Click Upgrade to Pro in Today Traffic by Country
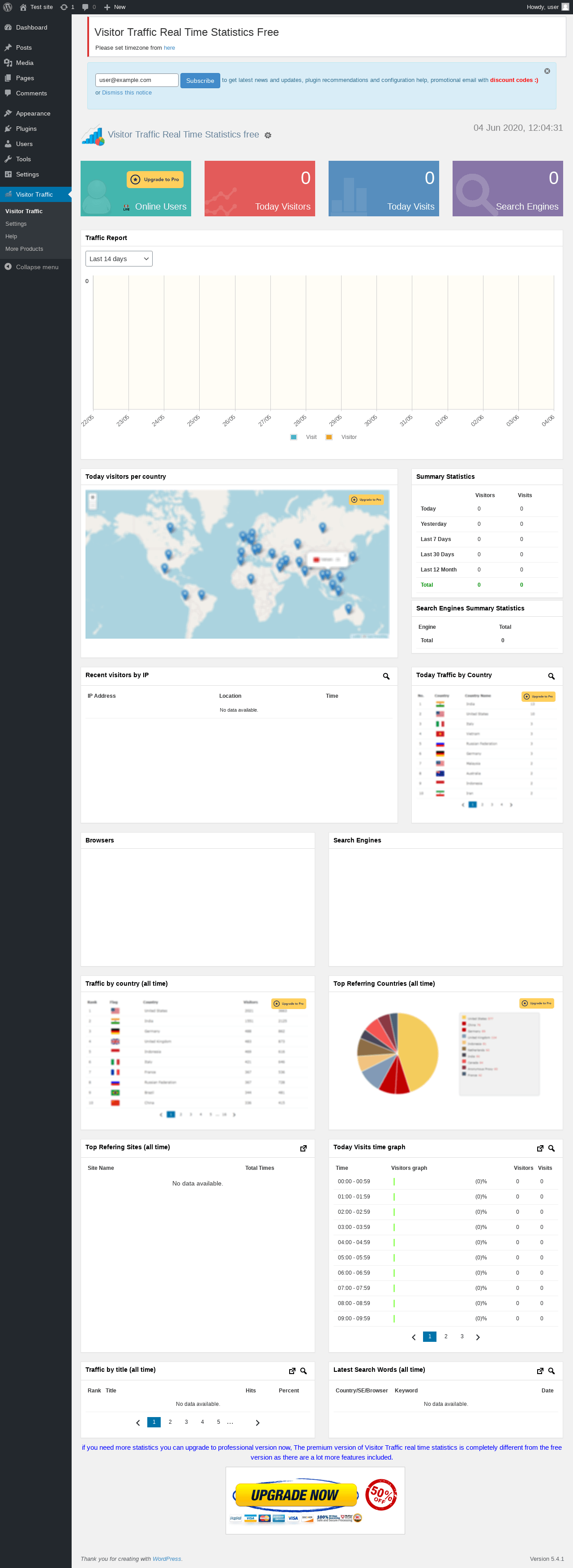573x1568 pixels. [539, 696]
